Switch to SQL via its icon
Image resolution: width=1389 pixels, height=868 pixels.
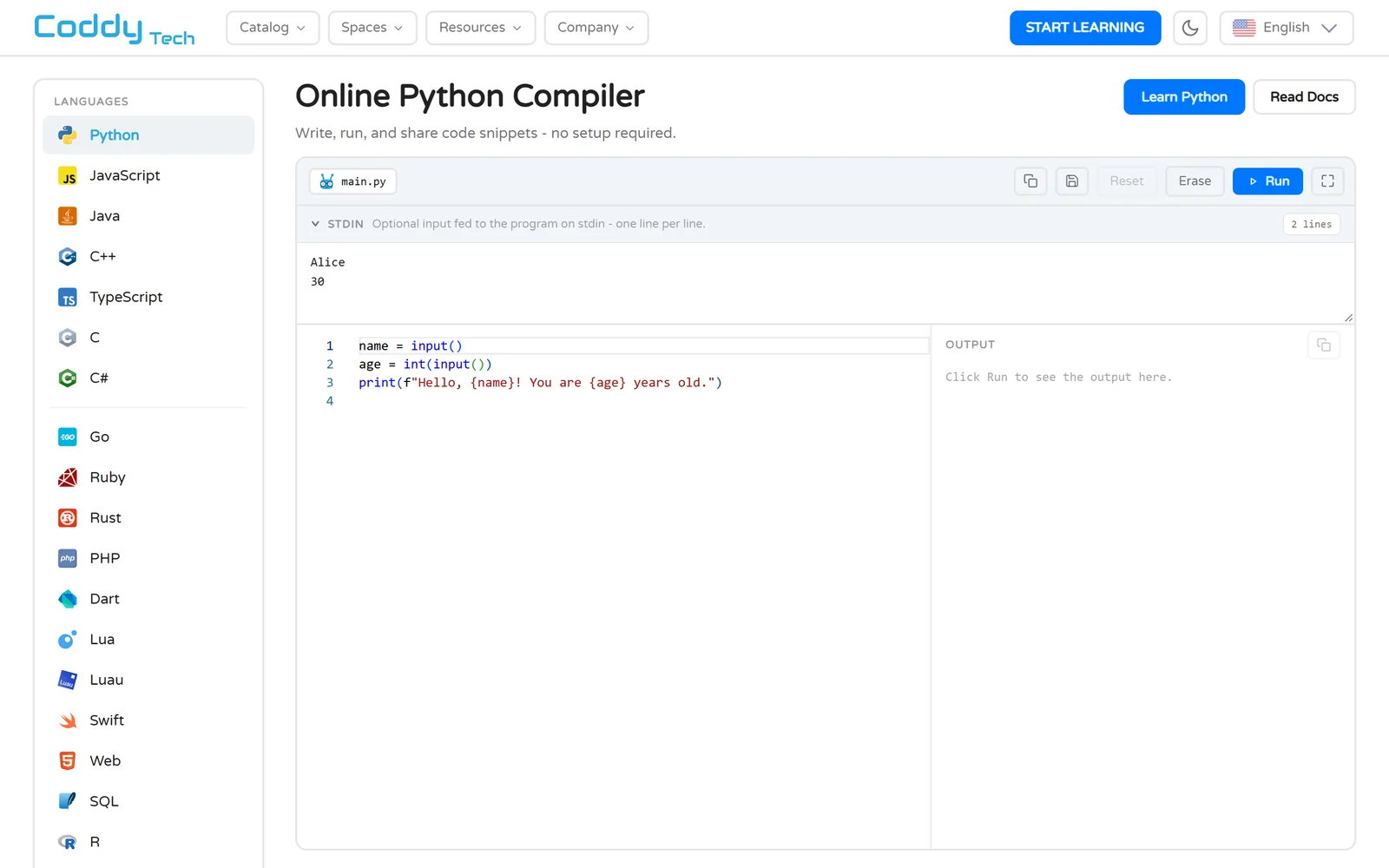[68, 801]
